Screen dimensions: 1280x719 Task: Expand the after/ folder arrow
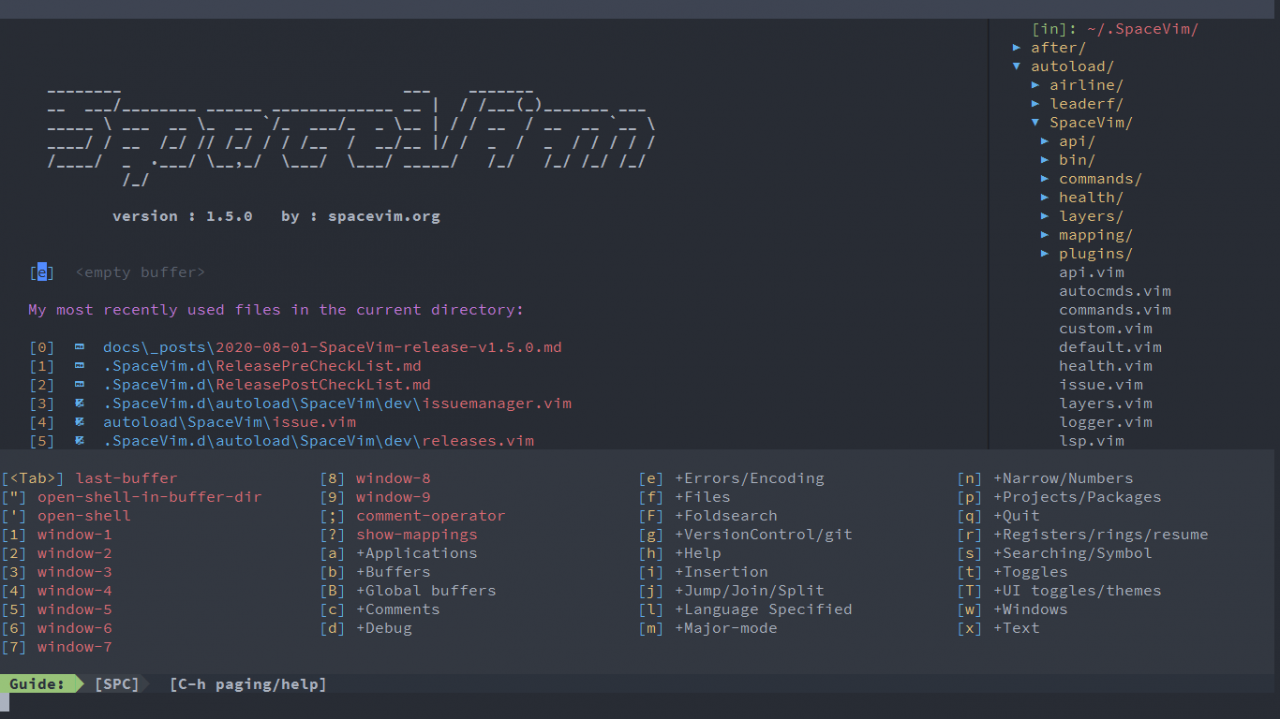pyautogui.click(x=1017, y=47)
